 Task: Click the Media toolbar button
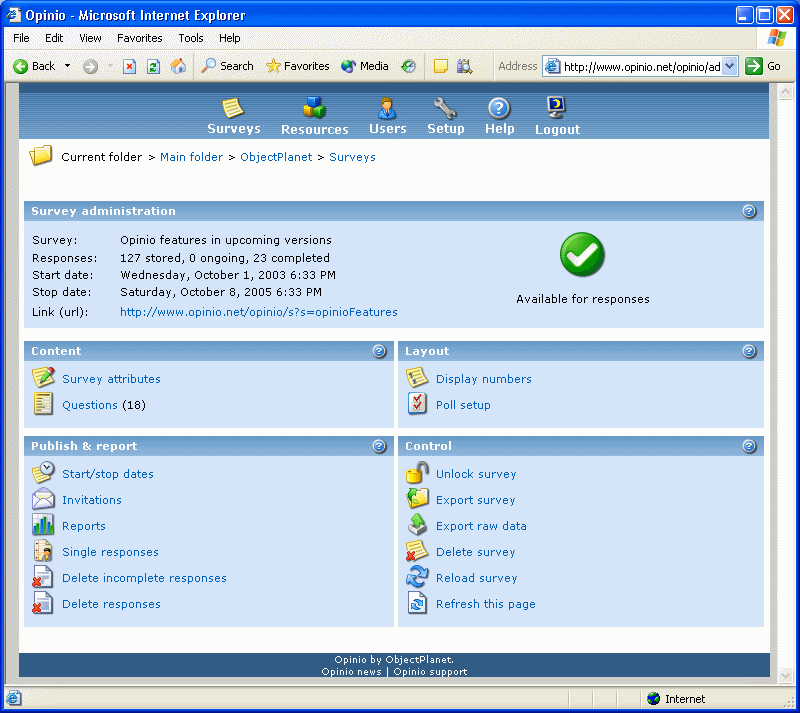click(x=365, y=66)
